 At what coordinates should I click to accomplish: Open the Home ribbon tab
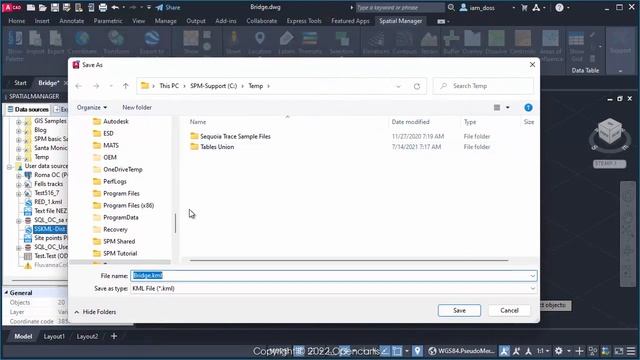17,21
